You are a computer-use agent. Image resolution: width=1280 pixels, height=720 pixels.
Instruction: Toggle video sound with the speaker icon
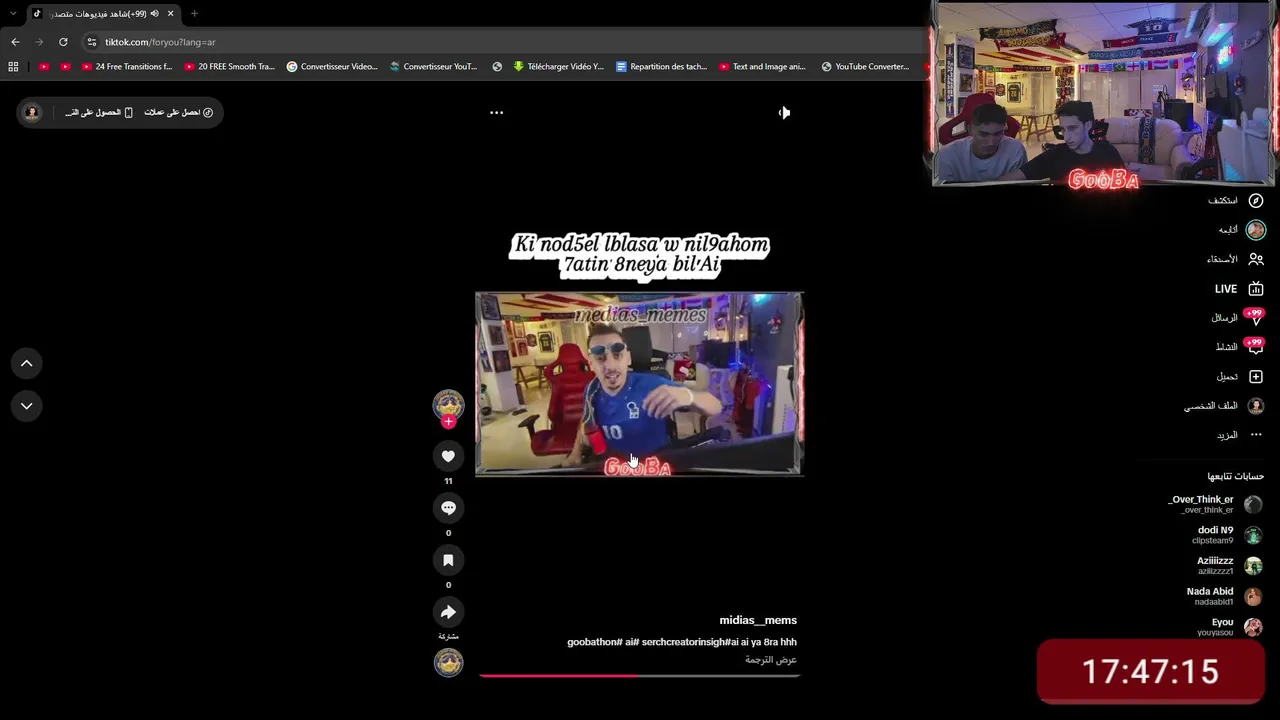[x=784, y=112]
